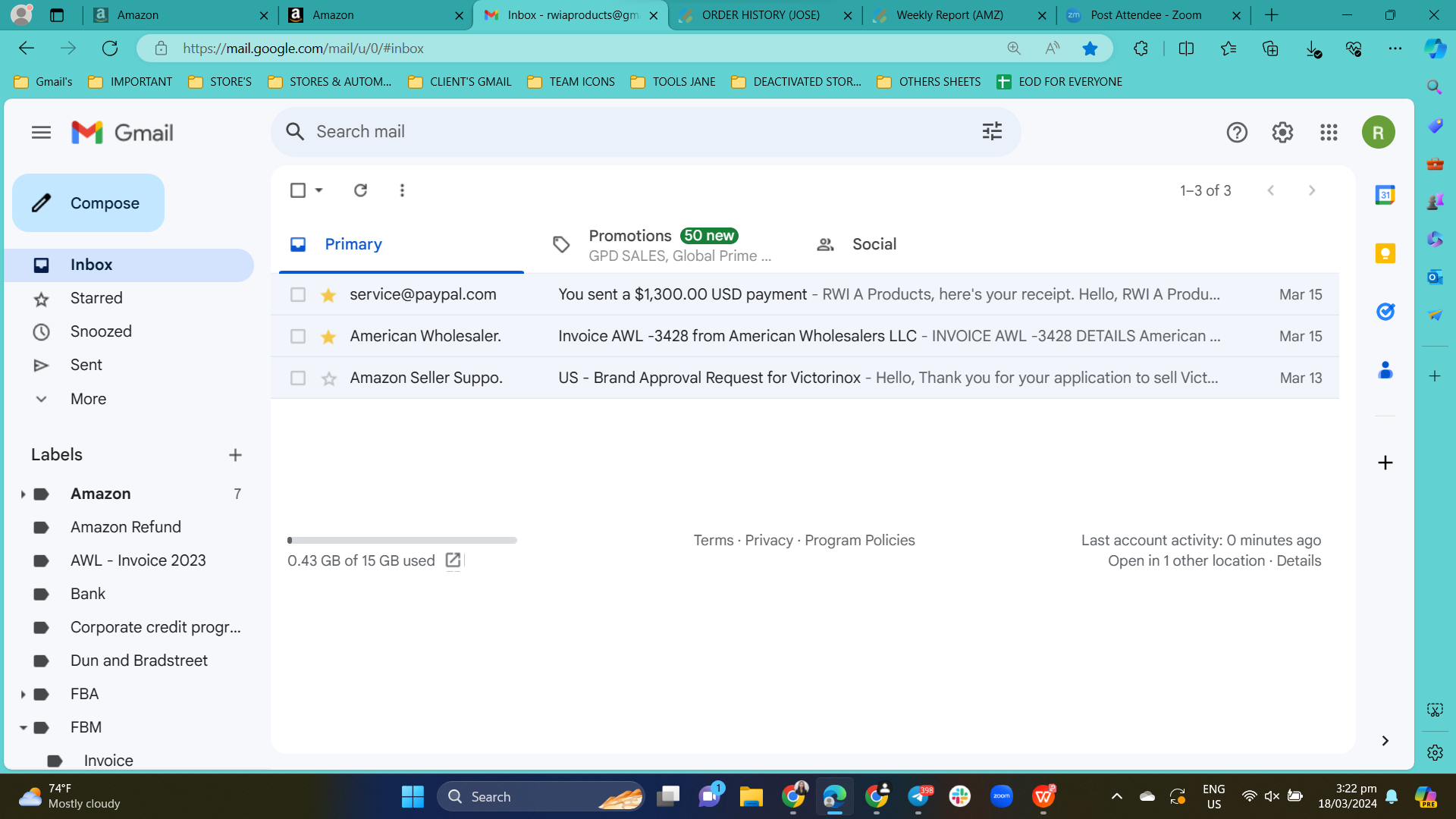Expand the FBA label tree
Screen dimensions: 1456x819
point(23,695)
